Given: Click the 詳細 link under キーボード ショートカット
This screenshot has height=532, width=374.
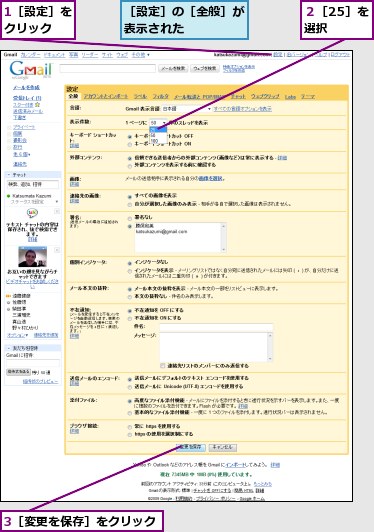Looking at the screenshot, I should click(x=74, y=146).
